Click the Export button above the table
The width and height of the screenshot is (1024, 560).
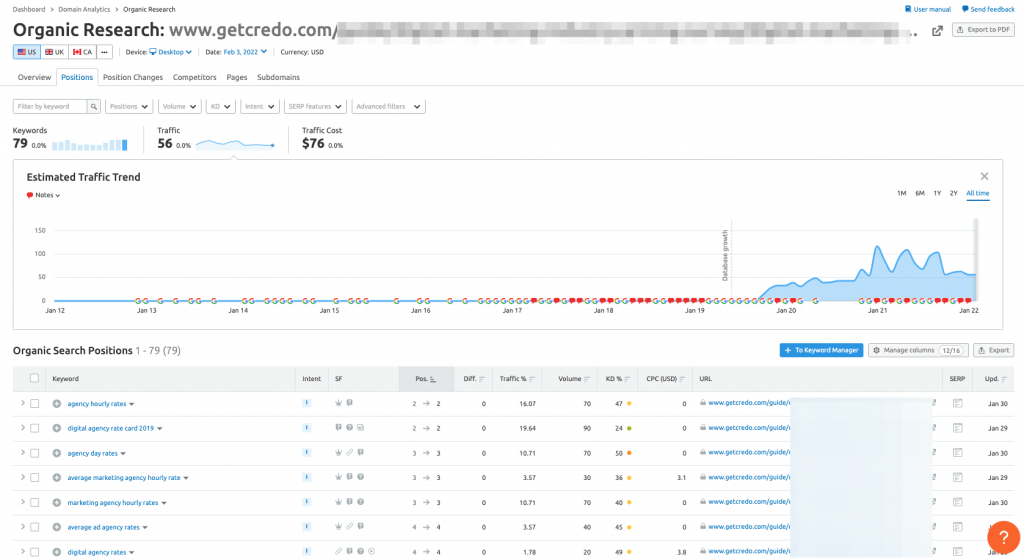(993, 350)
